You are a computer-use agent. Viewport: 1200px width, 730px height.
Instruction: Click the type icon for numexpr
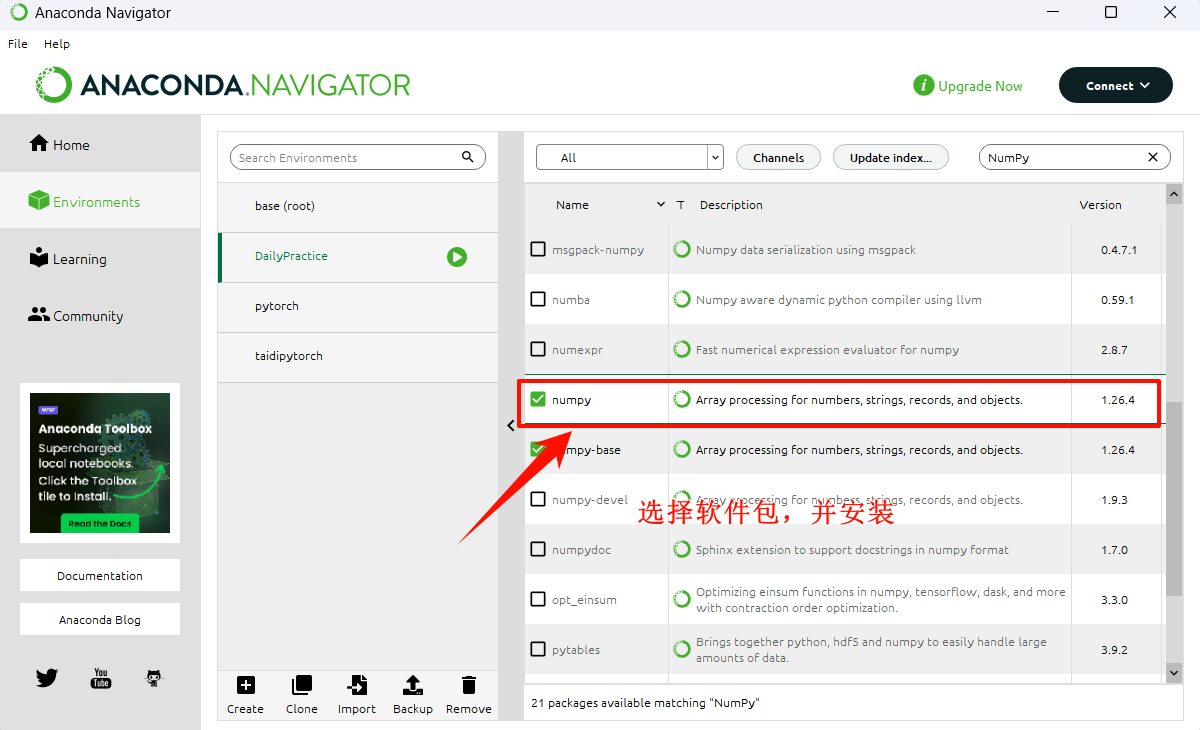(x=682, y=350)
